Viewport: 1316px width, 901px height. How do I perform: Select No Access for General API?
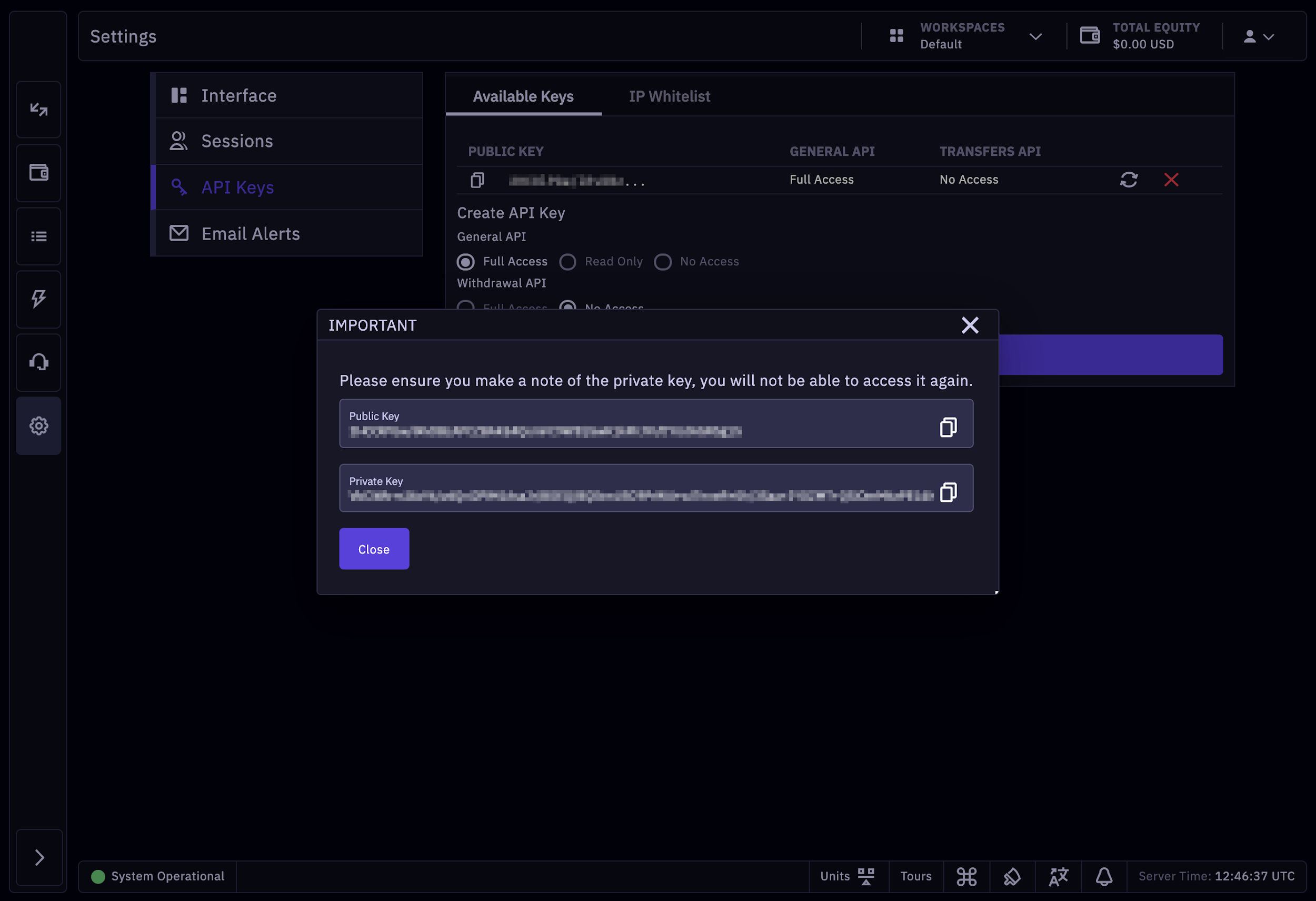(663, 262)
